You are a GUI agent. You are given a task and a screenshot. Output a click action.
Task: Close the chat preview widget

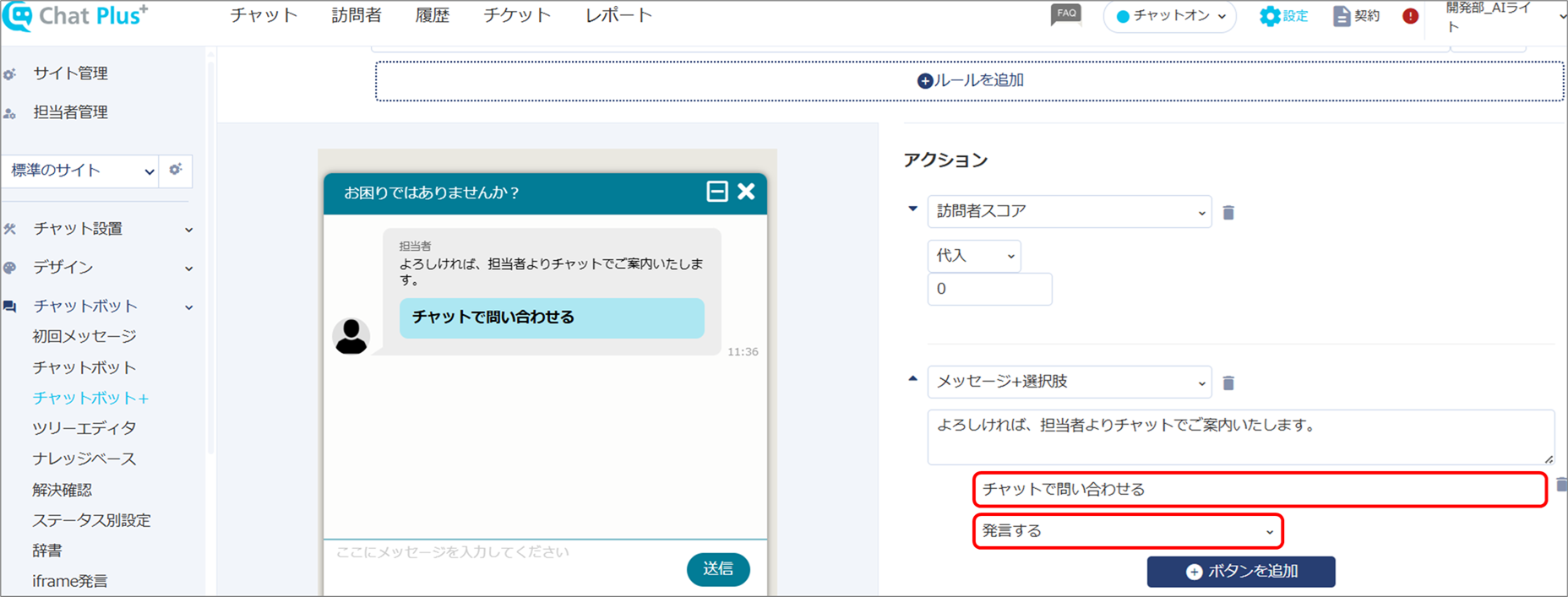click(x=746, y=192)
